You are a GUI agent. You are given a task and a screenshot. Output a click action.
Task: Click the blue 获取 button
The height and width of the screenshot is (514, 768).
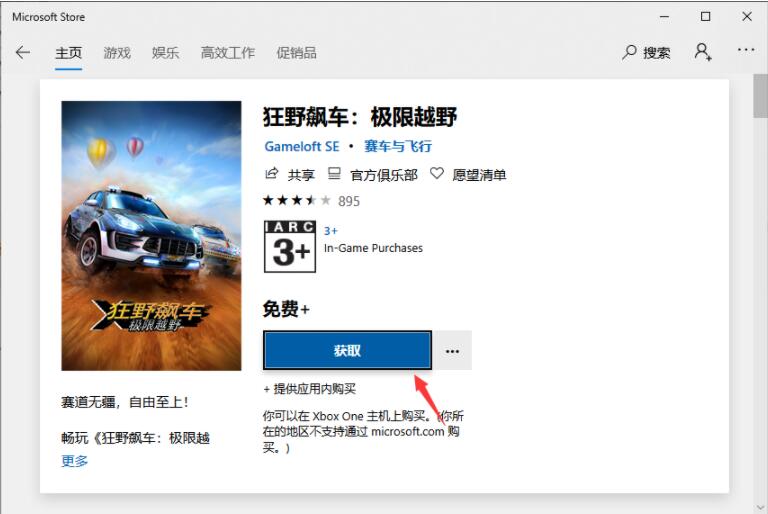347,350
